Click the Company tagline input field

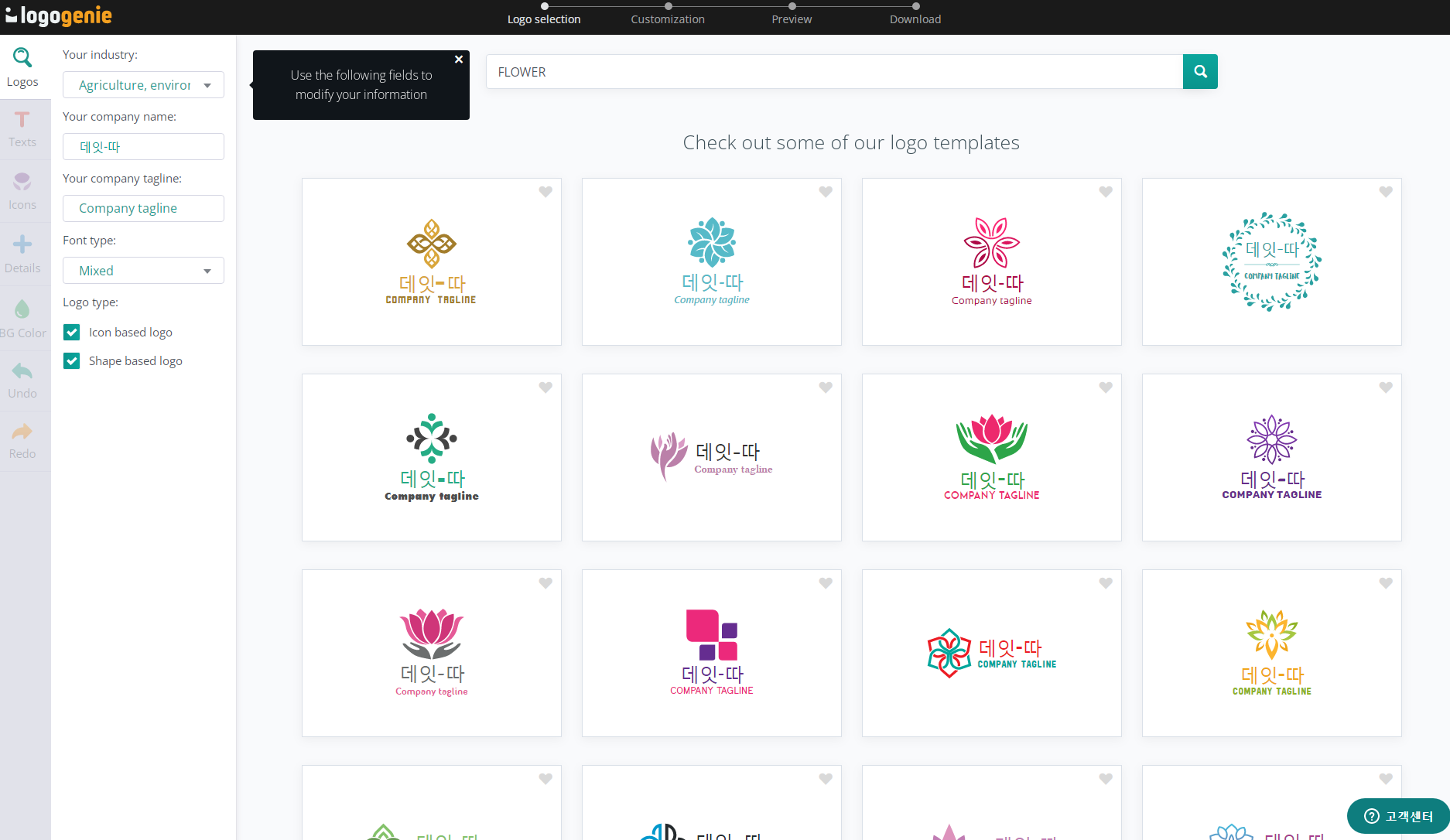pyautogui.click(x=143, y=208)
